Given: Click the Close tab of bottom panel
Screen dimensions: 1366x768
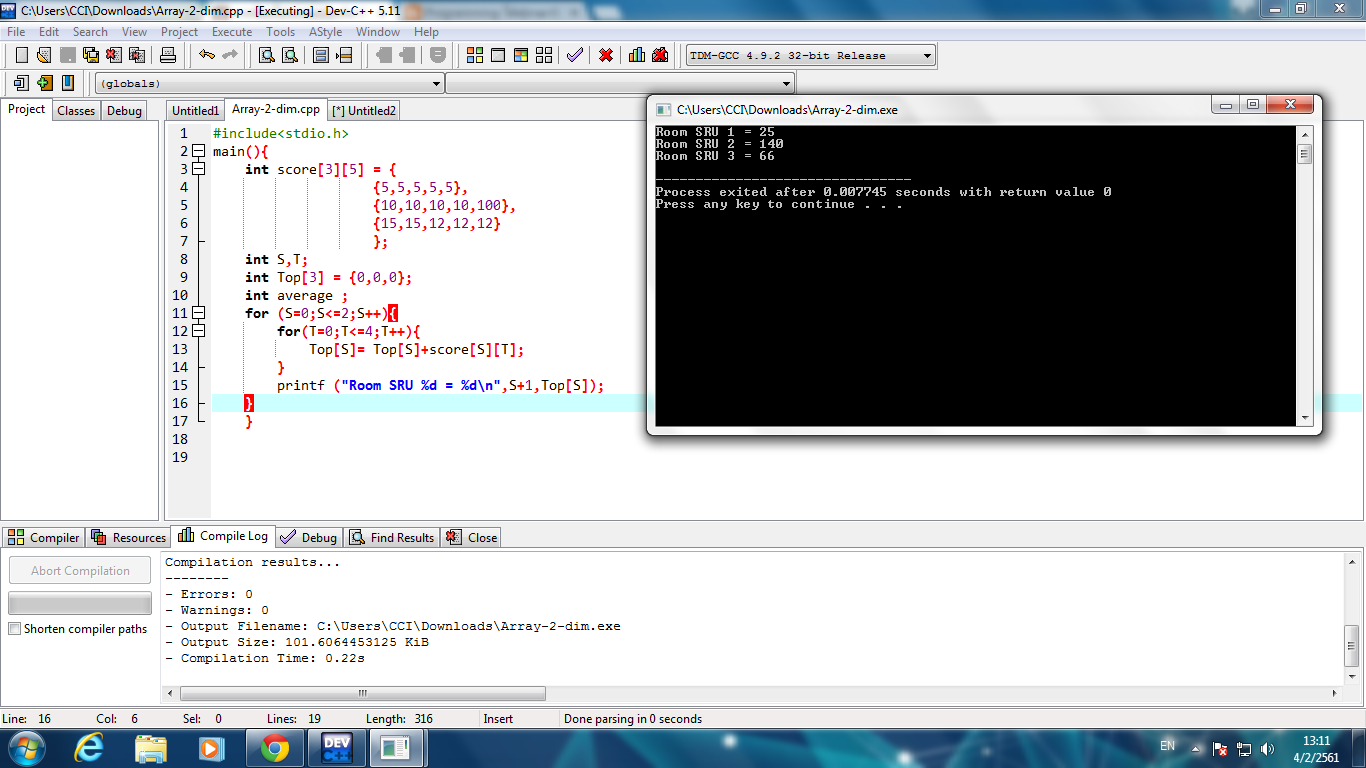Looking at the screenshot, I should pyautogui.click(x=471, y=537).
